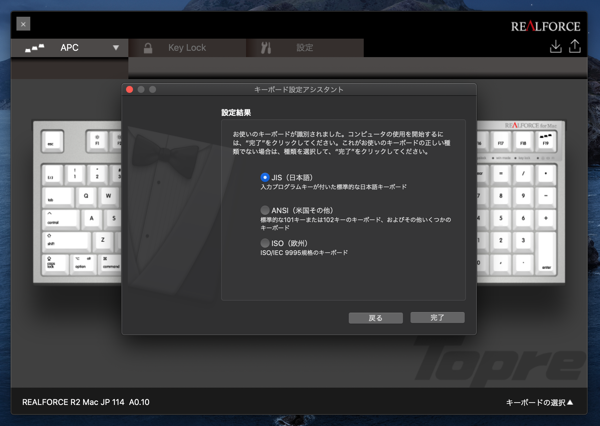Click the 設定結果 heading
Image resolution: width=600 pixels, height=426 pixels.
[x=236, y=113]
